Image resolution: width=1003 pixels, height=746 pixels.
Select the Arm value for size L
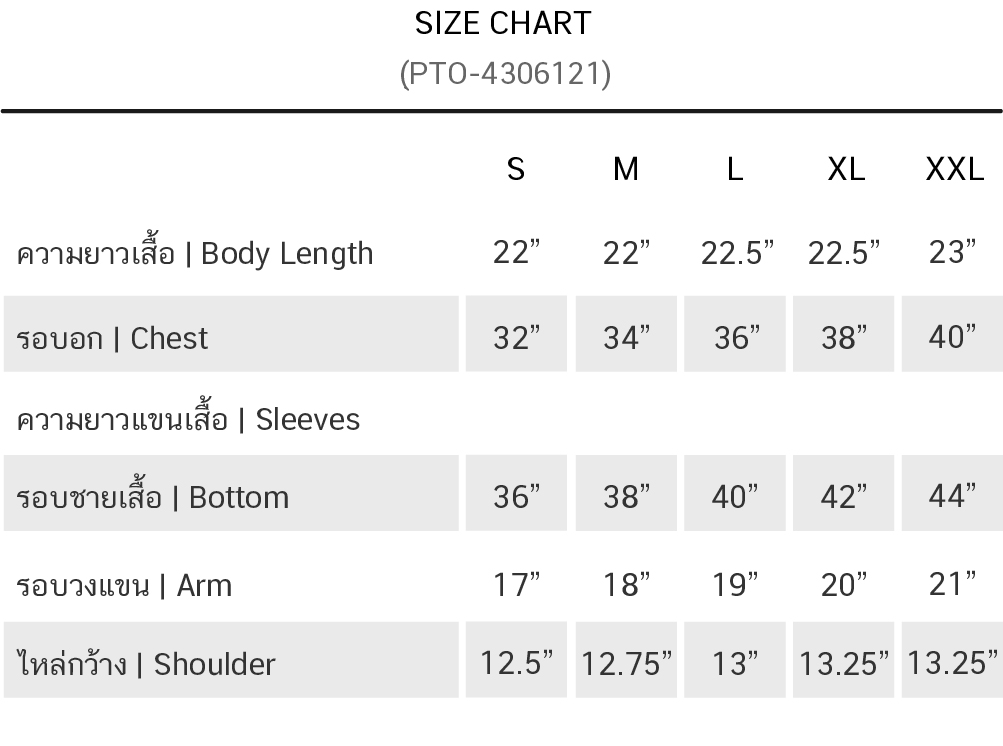pyautogui.click(x=735, y=584)
